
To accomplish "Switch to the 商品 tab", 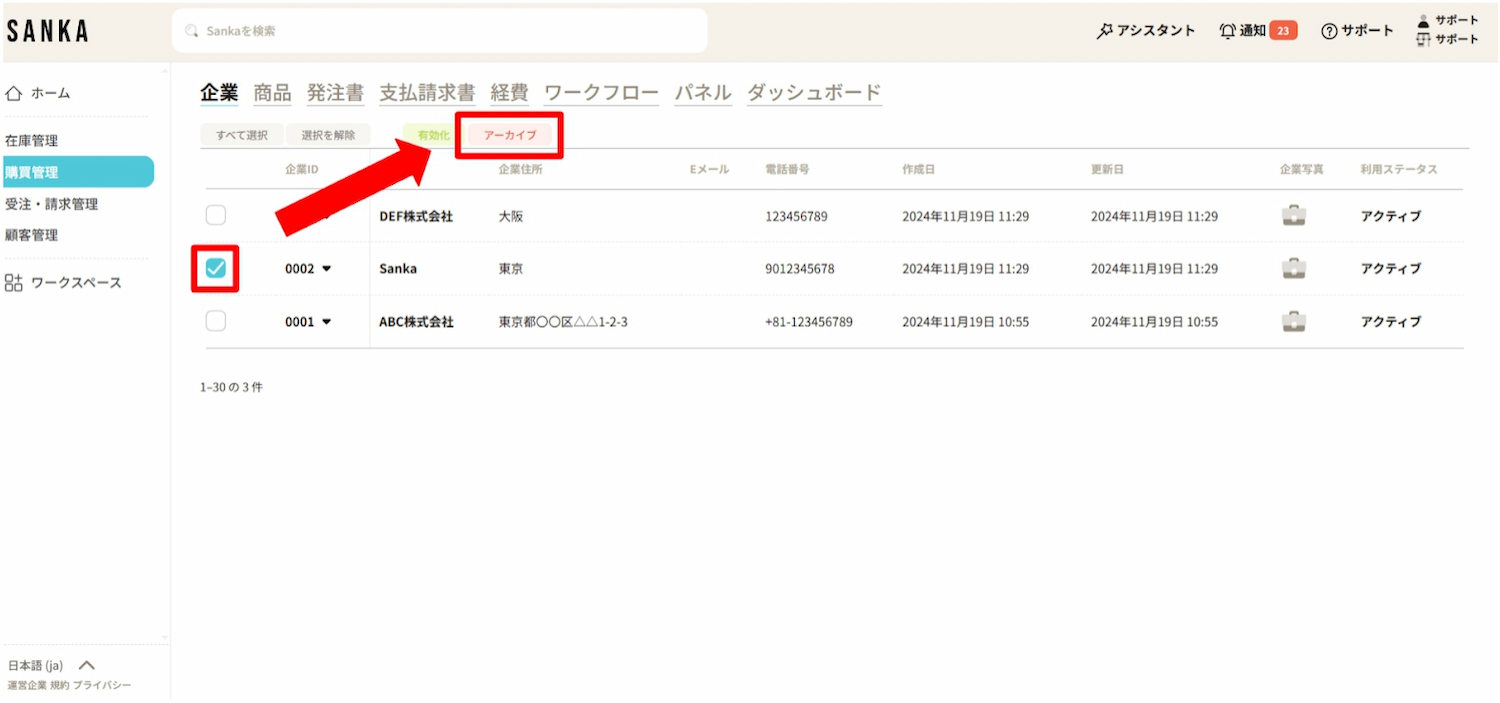I will [x=272, y=93].
